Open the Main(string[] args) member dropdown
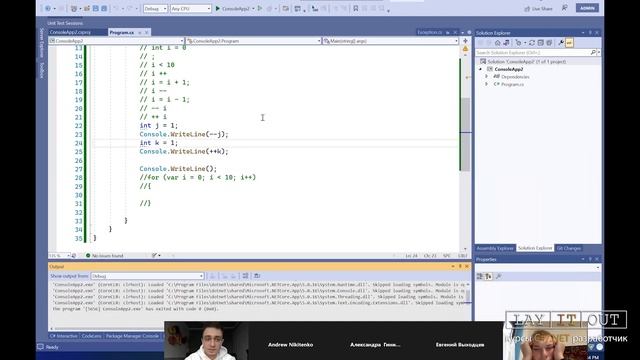This screenshot has height=360, width=640. 391,41
